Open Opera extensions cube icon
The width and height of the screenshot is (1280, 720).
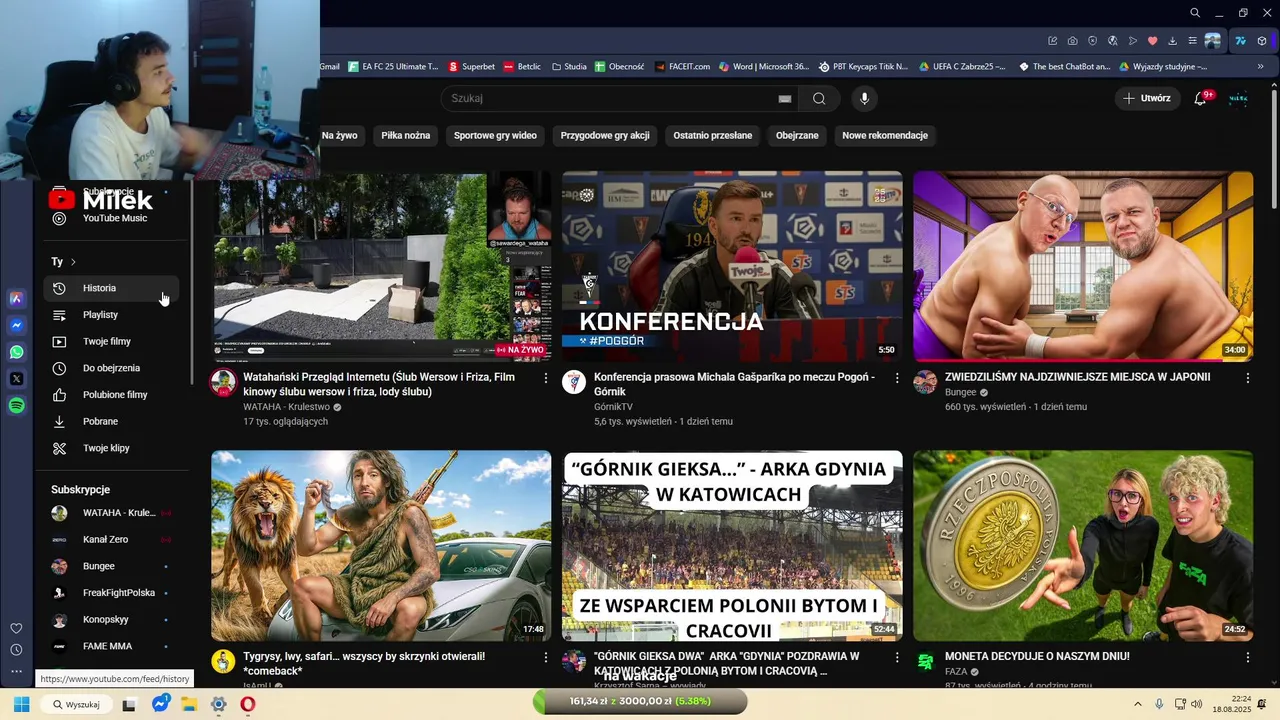coord(1262,41)
